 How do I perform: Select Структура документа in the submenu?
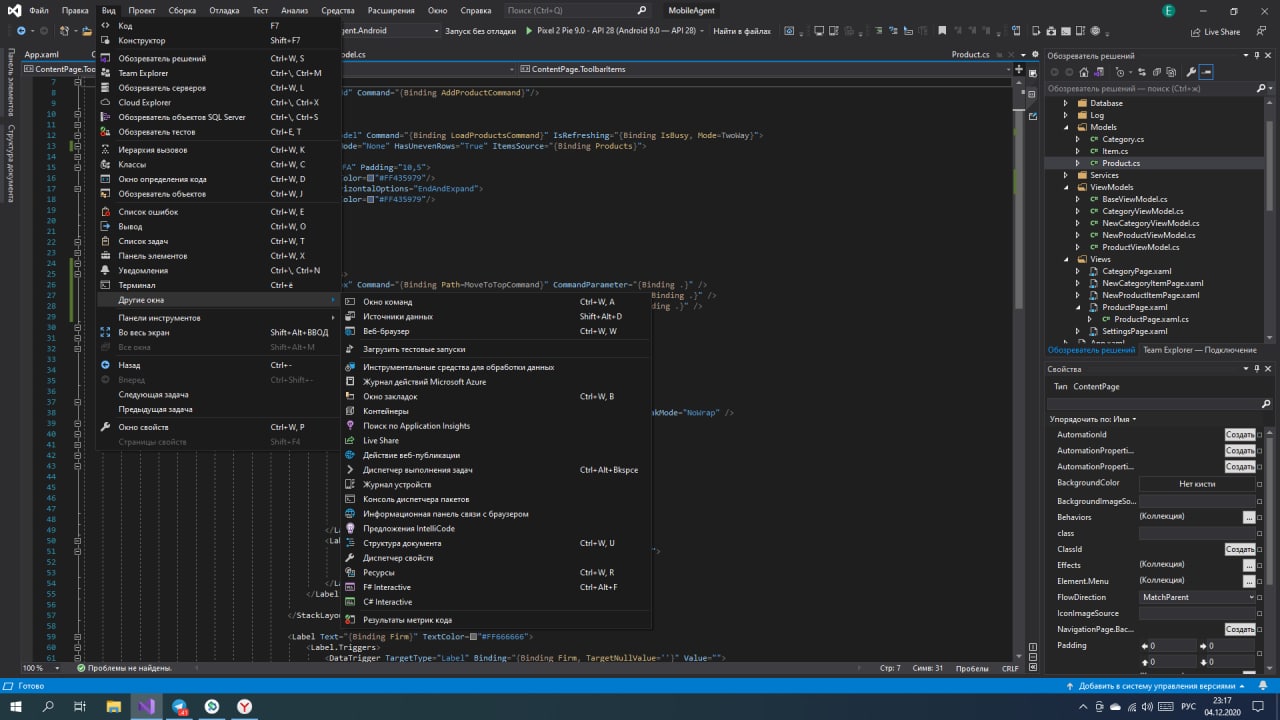pos(496,543)
